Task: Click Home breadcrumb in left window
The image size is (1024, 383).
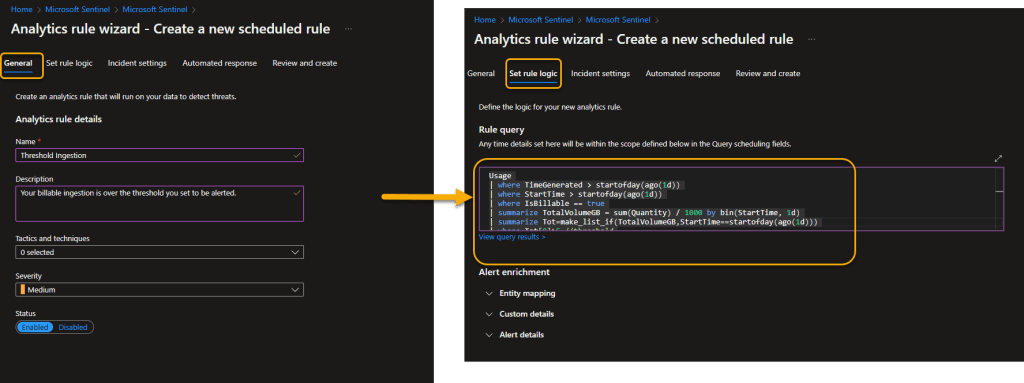Action: click(21, 9)
